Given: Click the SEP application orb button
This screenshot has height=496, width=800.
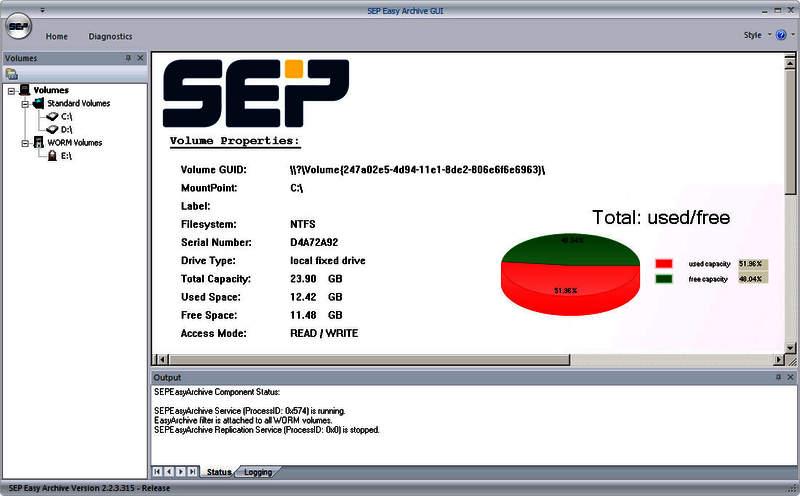Looking at the screenshot, I should pyautogui.click(x=18, y=27).
